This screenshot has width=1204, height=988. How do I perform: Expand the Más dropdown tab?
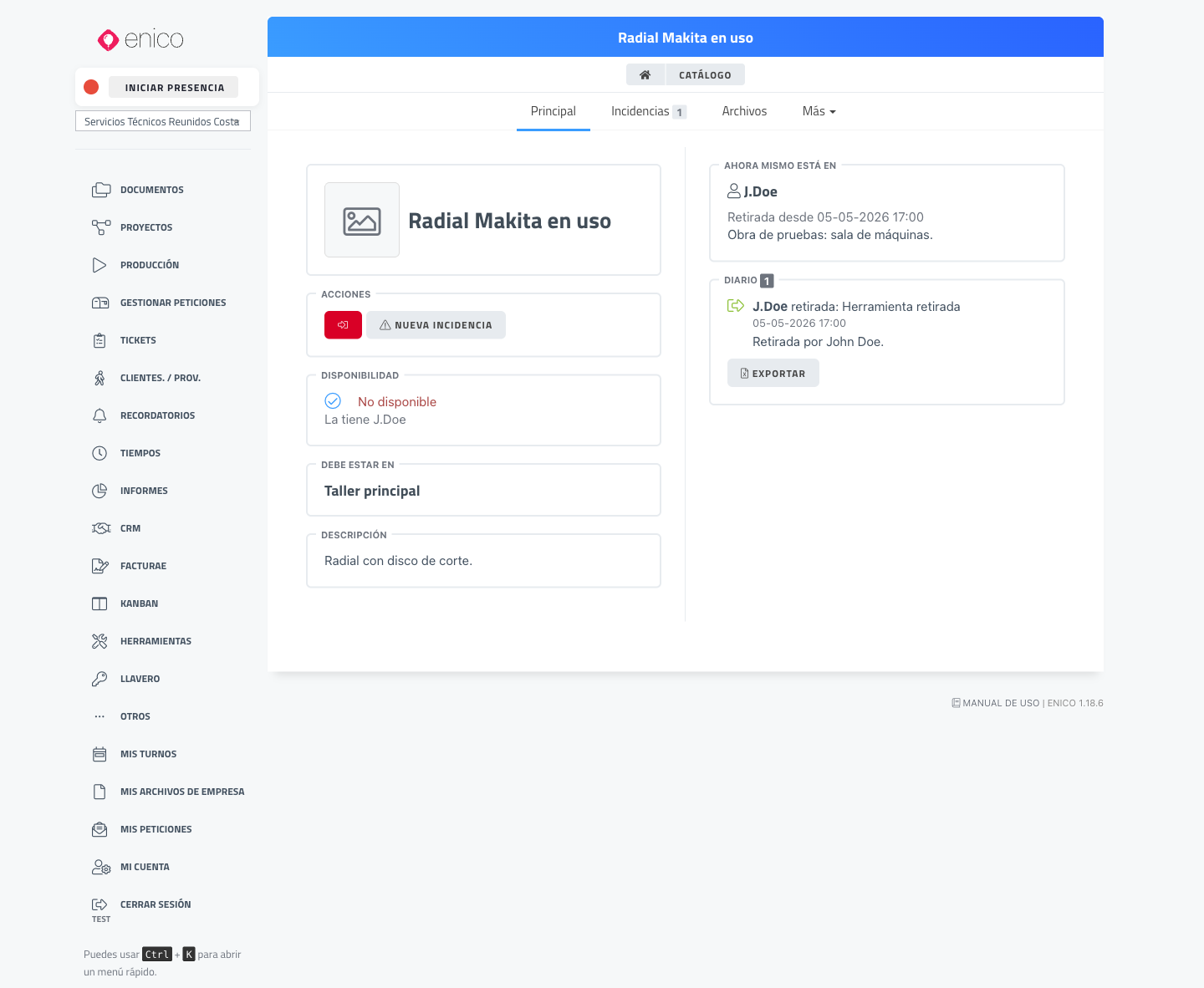point(819,111)
